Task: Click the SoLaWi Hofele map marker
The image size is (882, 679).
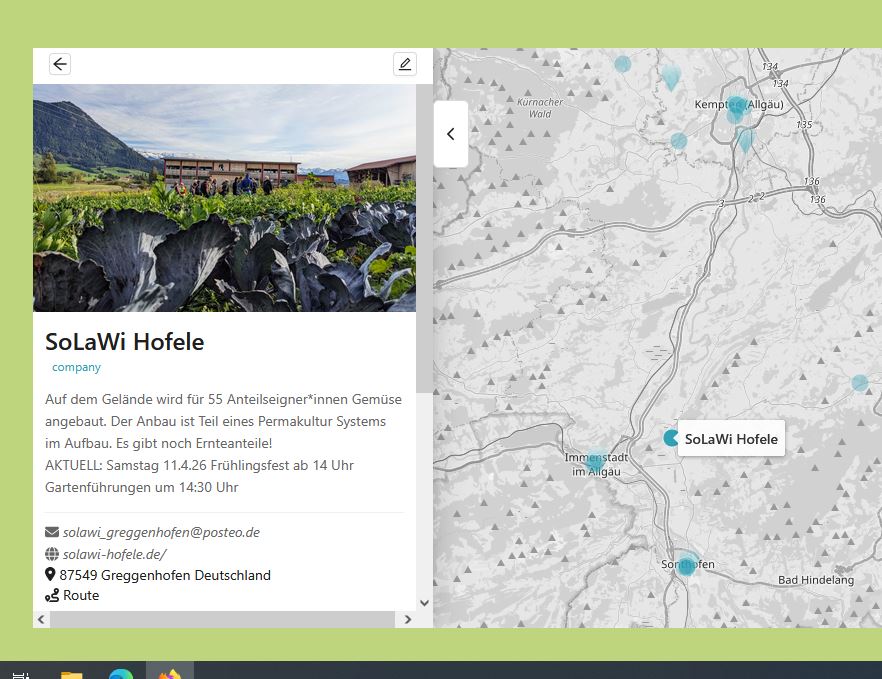Action: 671,438
